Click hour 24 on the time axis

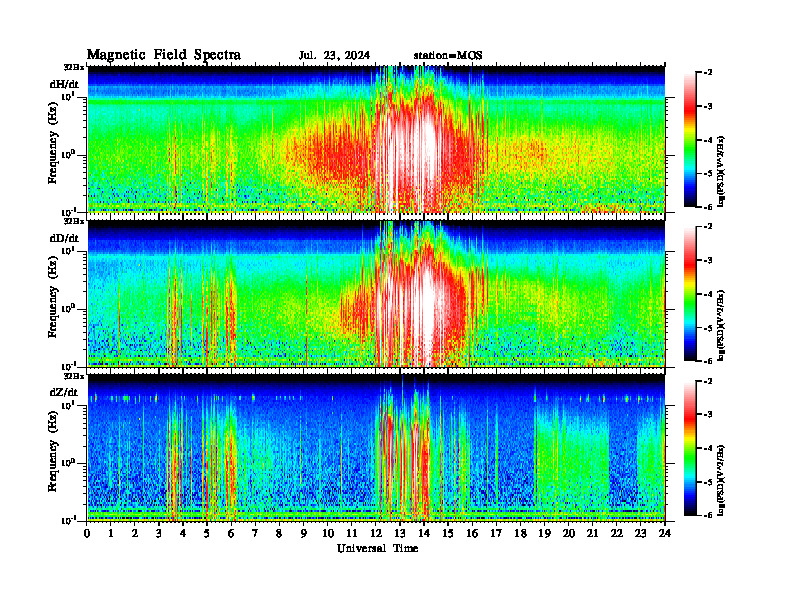tap(665, 533)
